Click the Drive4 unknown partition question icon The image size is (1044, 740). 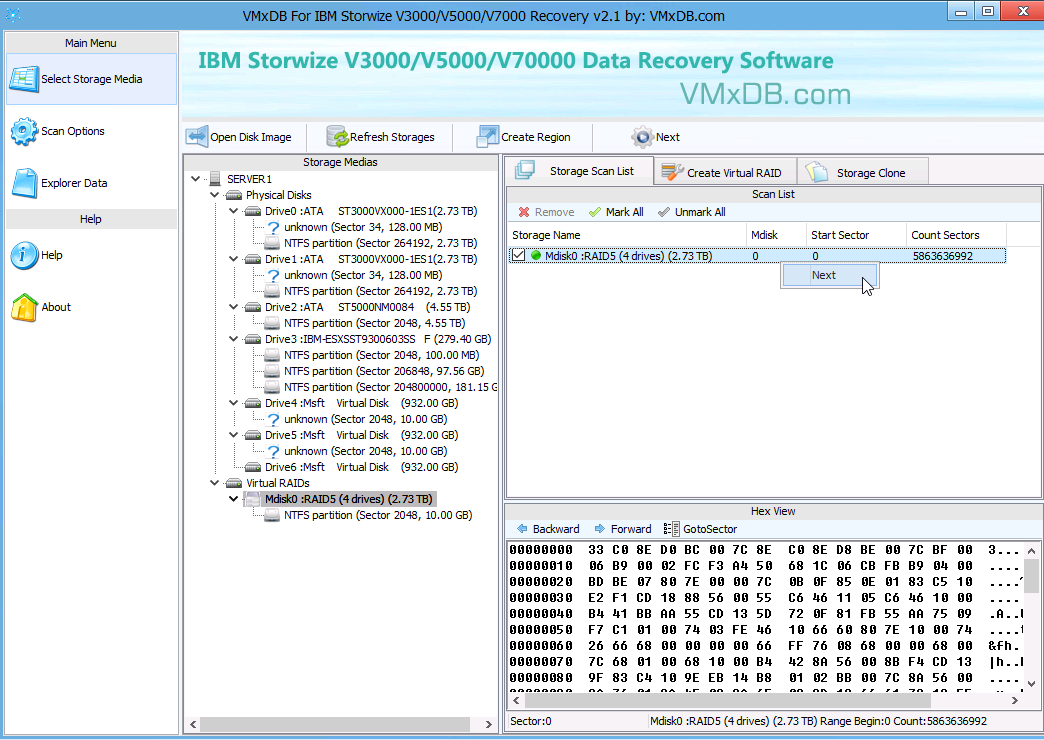click(273, 420)
